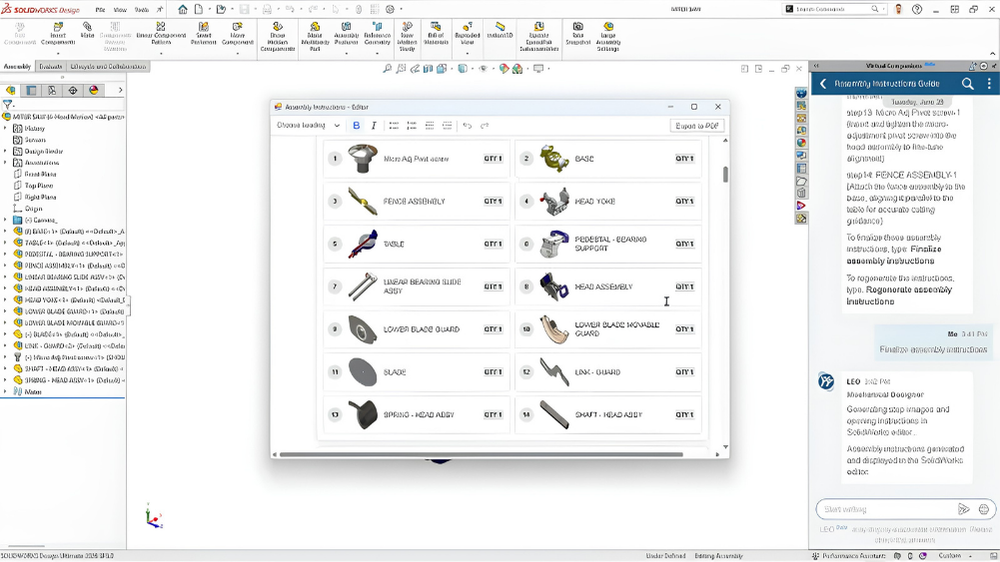Click the send message arrow icon
This screenshot has width=1000, height=562.
point(964,509)
